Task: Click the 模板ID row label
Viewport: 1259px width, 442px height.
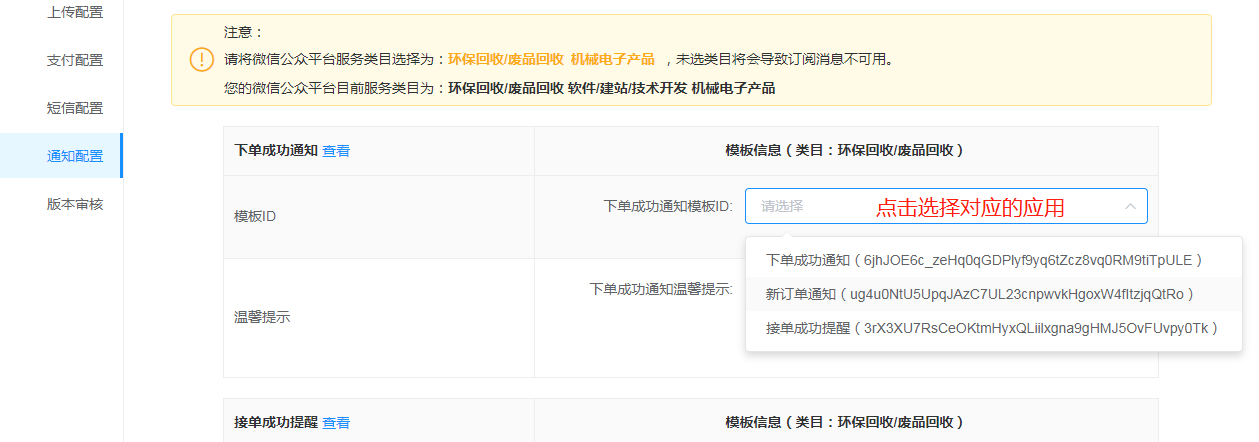Action: click(255, 216)
